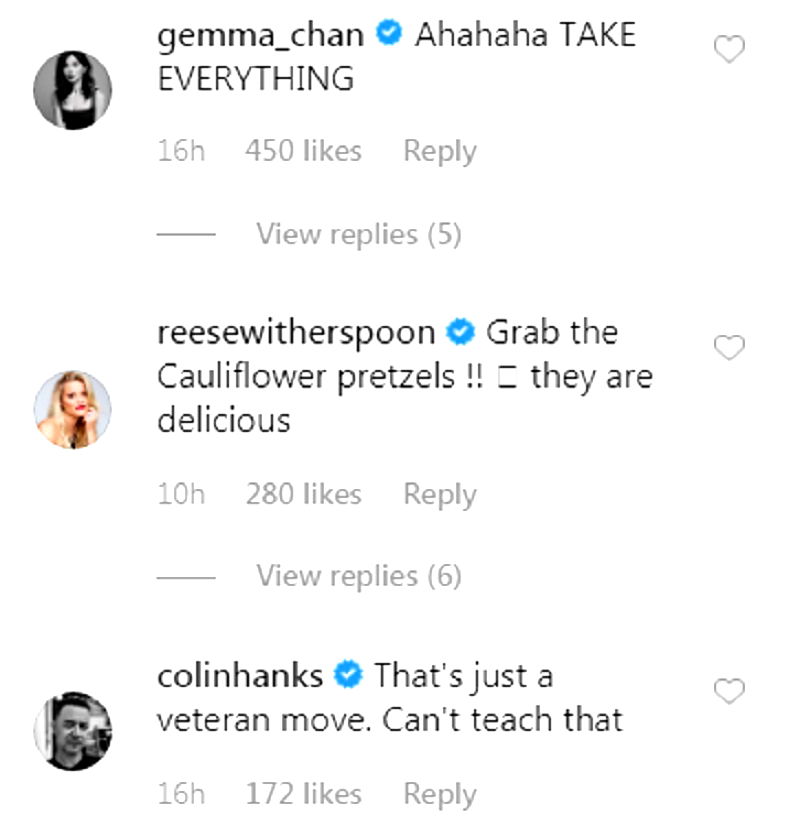Image resolution: width=800 pixels, height=826 pixels.
Task: Heart the colinhanks comment
Action: (729, 691)
